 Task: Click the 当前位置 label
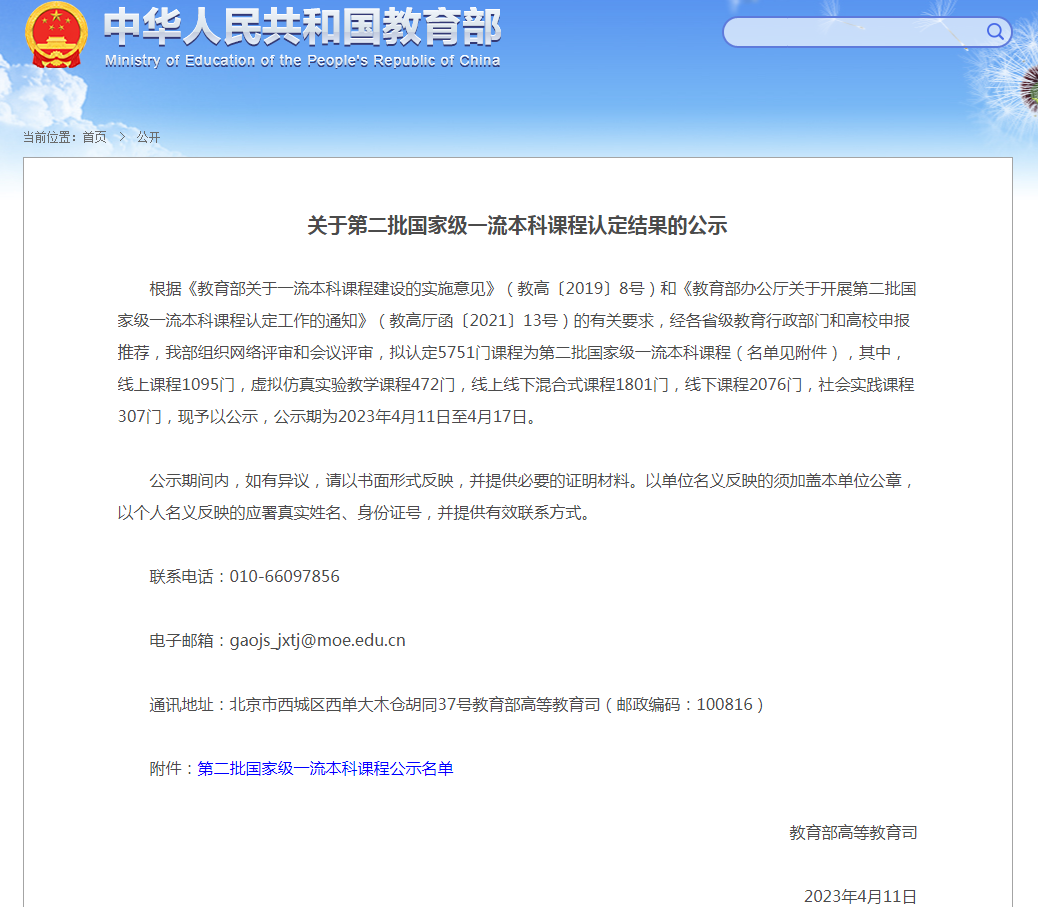(48, 137)
